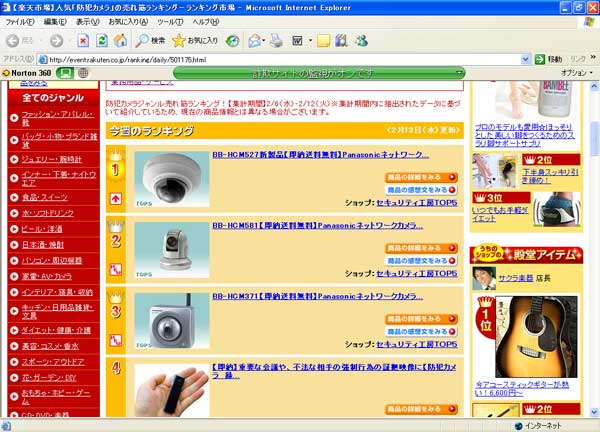Open Favorites star button
The image size is (600, 432).
(195, 40)
